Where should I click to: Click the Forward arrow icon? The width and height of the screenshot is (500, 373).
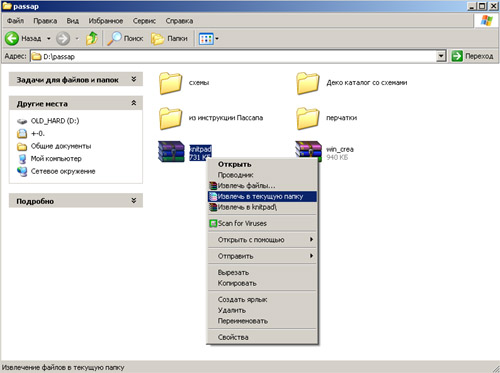[63, 38]
